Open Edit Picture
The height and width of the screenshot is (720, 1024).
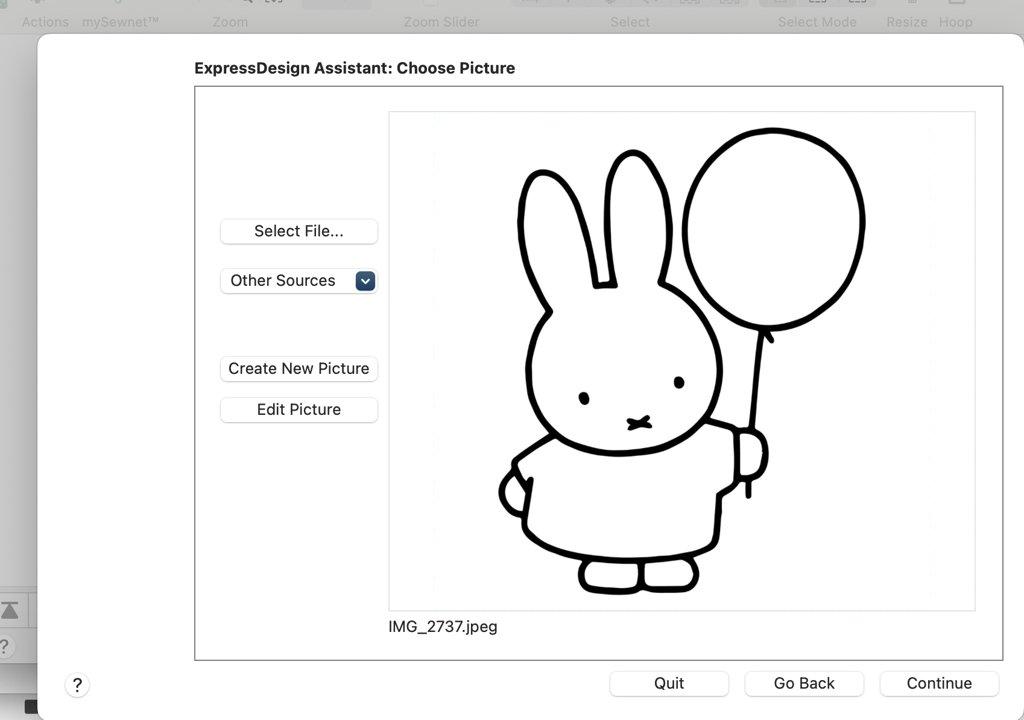(298, 410)
